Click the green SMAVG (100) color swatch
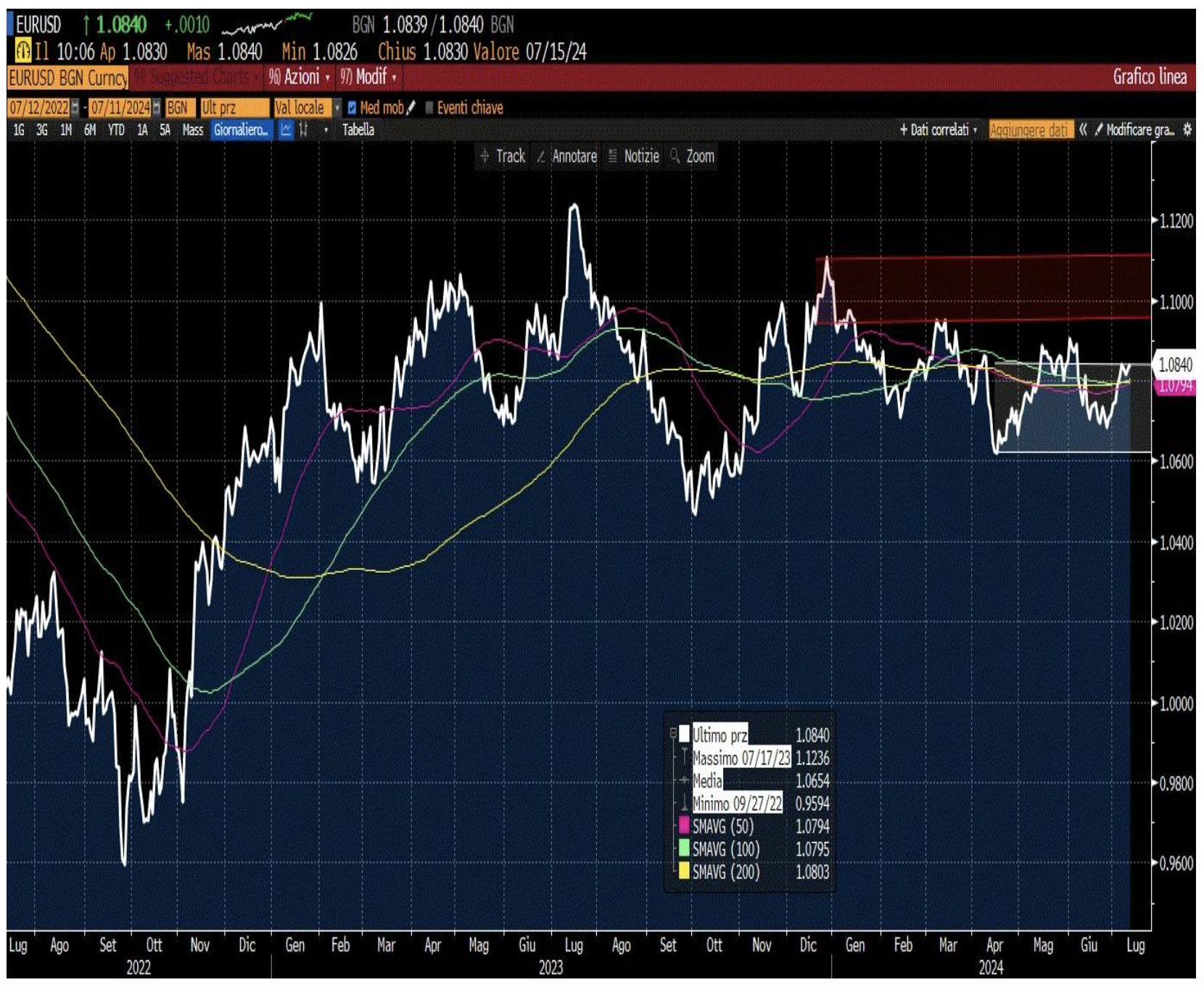1204x985 pixels. click(683, 849)
